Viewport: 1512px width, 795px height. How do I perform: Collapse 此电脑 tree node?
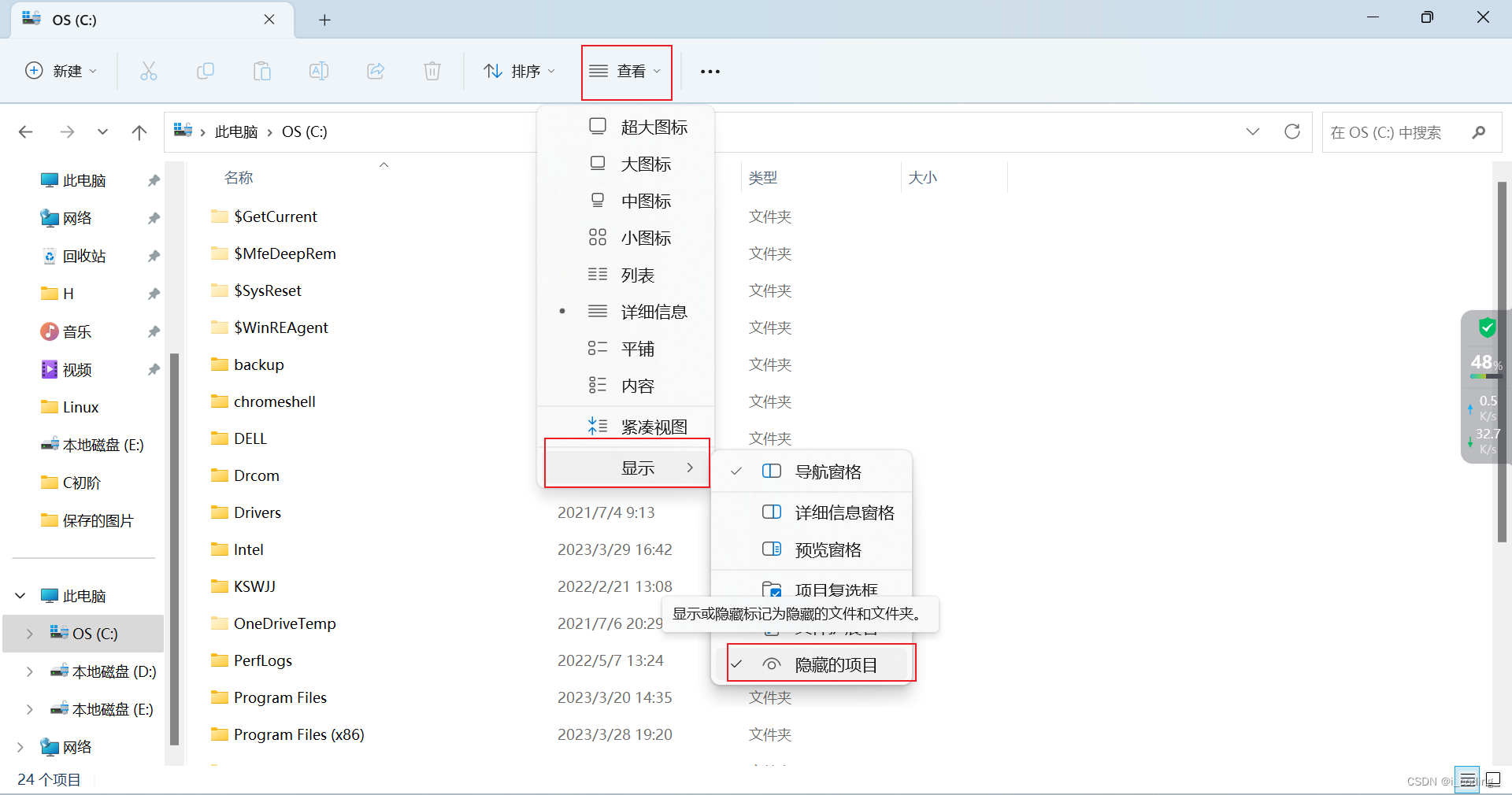(20, 596)
